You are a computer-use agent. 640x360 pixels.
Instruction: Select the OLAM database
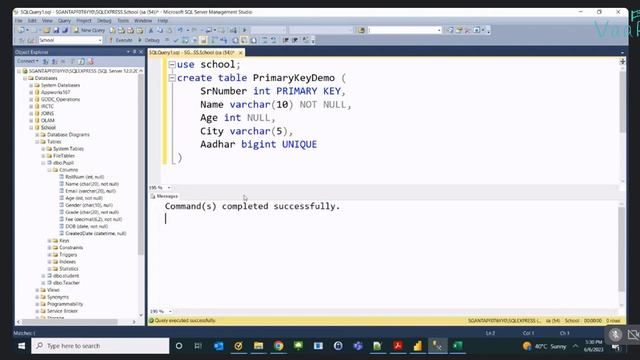[x=48, y=120]
